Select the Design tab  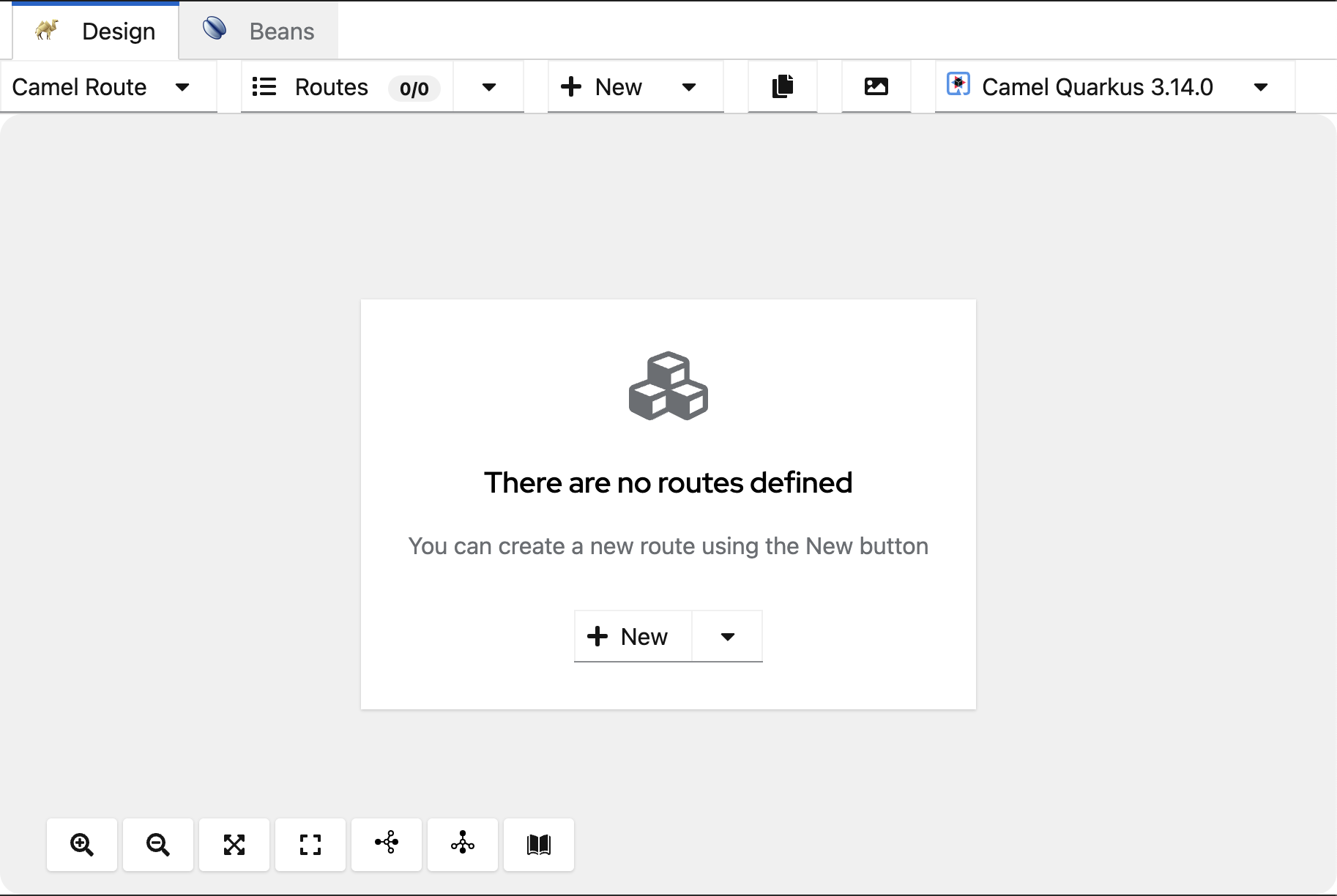[x=96, y=31]
